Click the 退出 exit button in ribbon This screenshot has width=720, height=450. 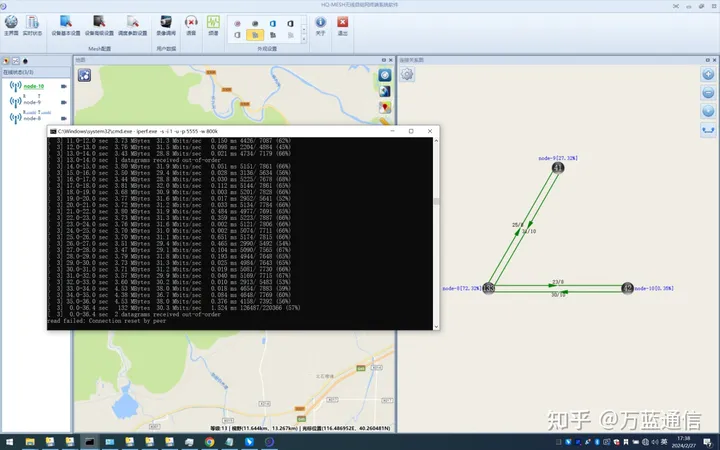tap(343, 24)
